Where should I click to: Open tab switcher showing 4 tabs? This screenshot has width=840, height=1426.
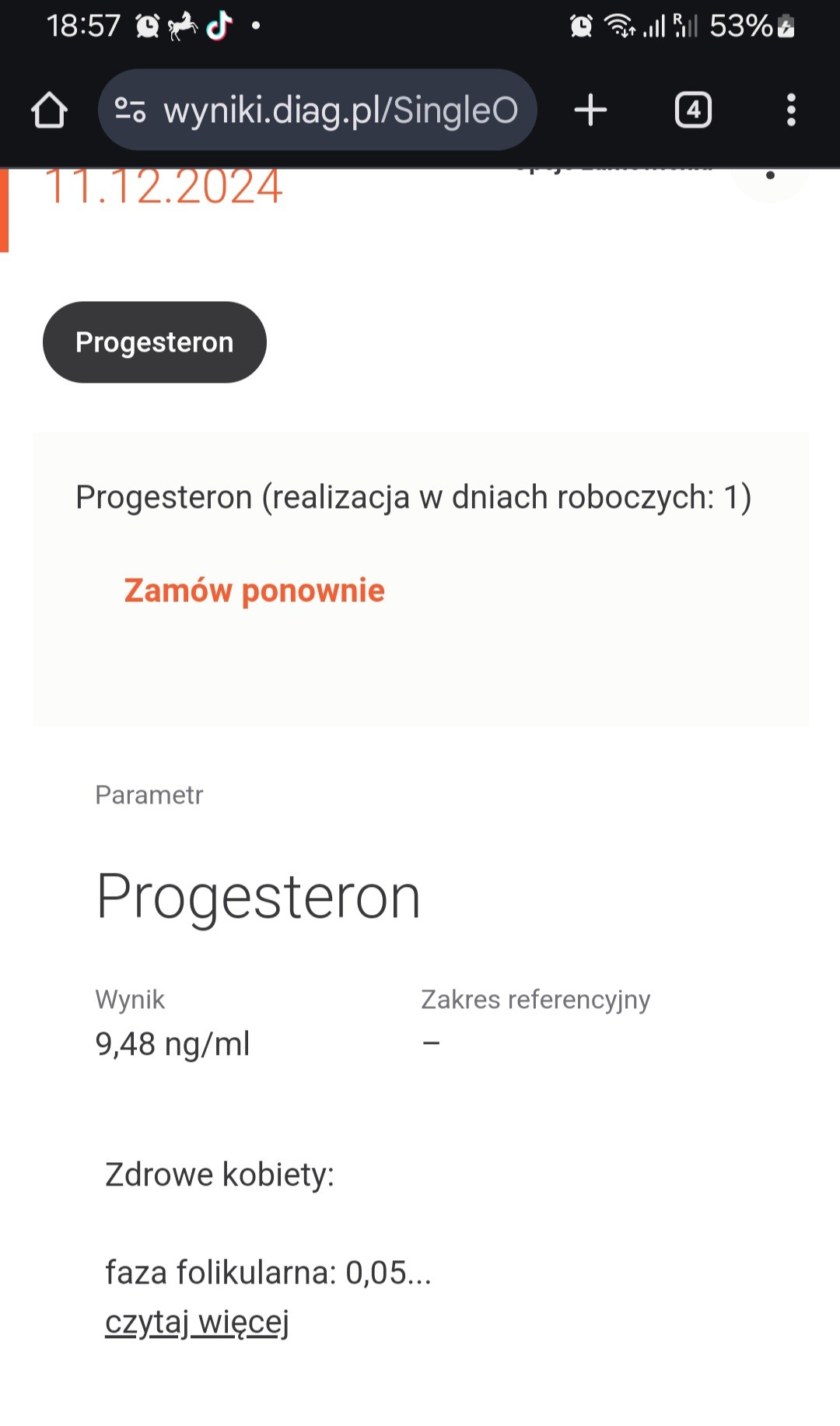pos(693,110)
